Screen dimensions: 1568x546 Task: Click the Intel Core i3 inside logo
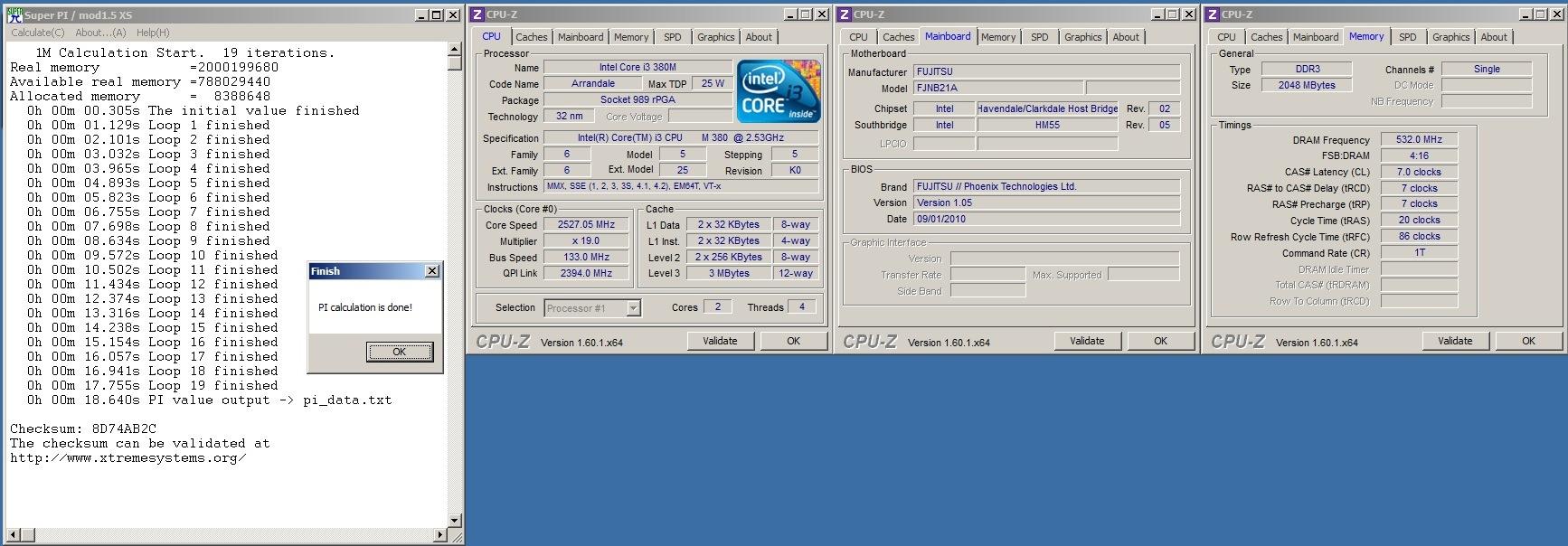click(779, 91)
